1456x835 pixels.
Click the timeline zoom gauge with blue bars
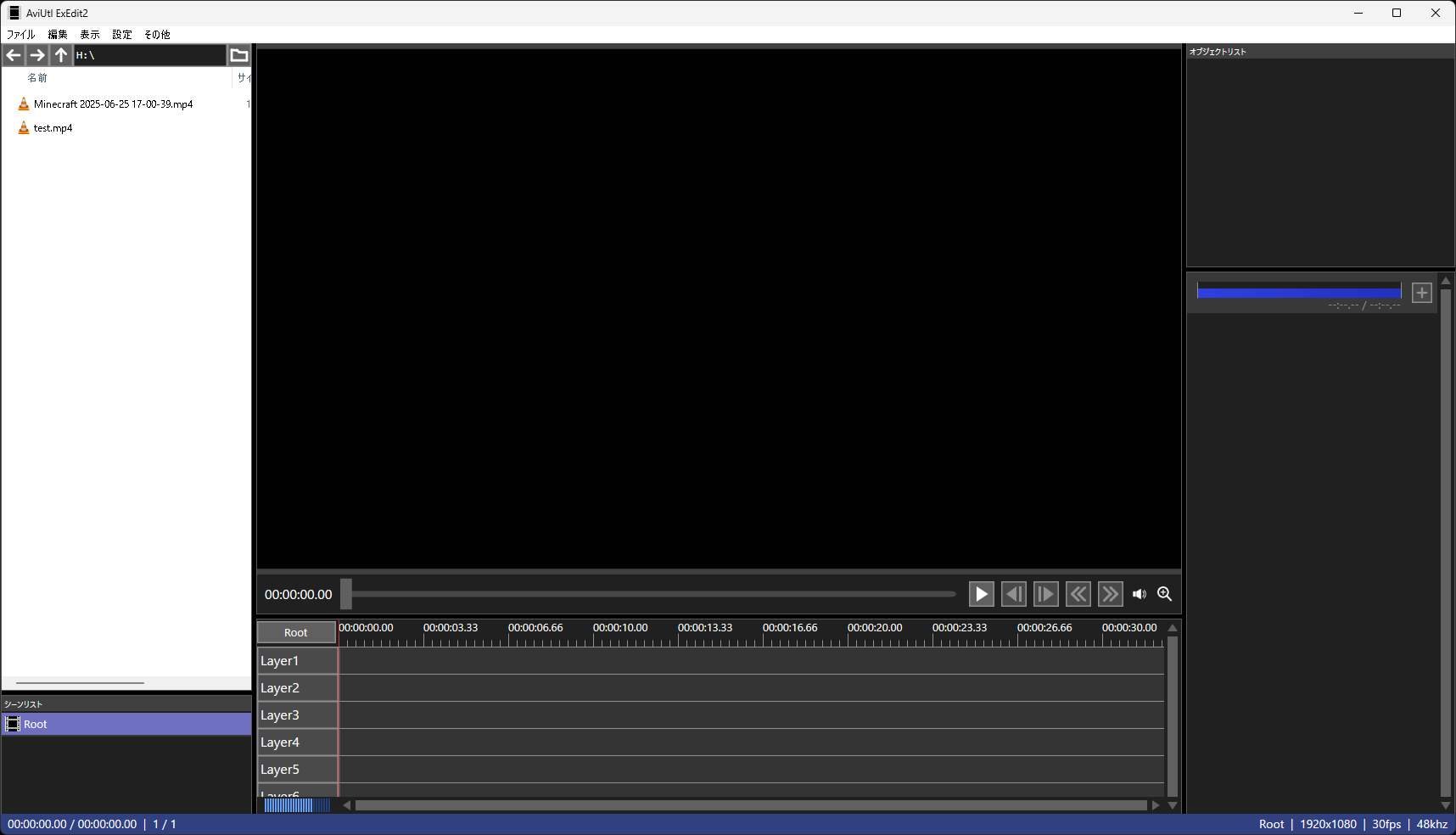pyautogui.click(x=297, y=805)
